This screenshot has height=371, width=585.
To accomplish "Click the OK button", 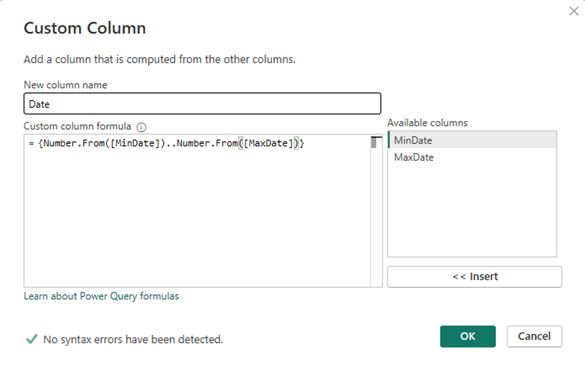I will click(x=467, y=336).
